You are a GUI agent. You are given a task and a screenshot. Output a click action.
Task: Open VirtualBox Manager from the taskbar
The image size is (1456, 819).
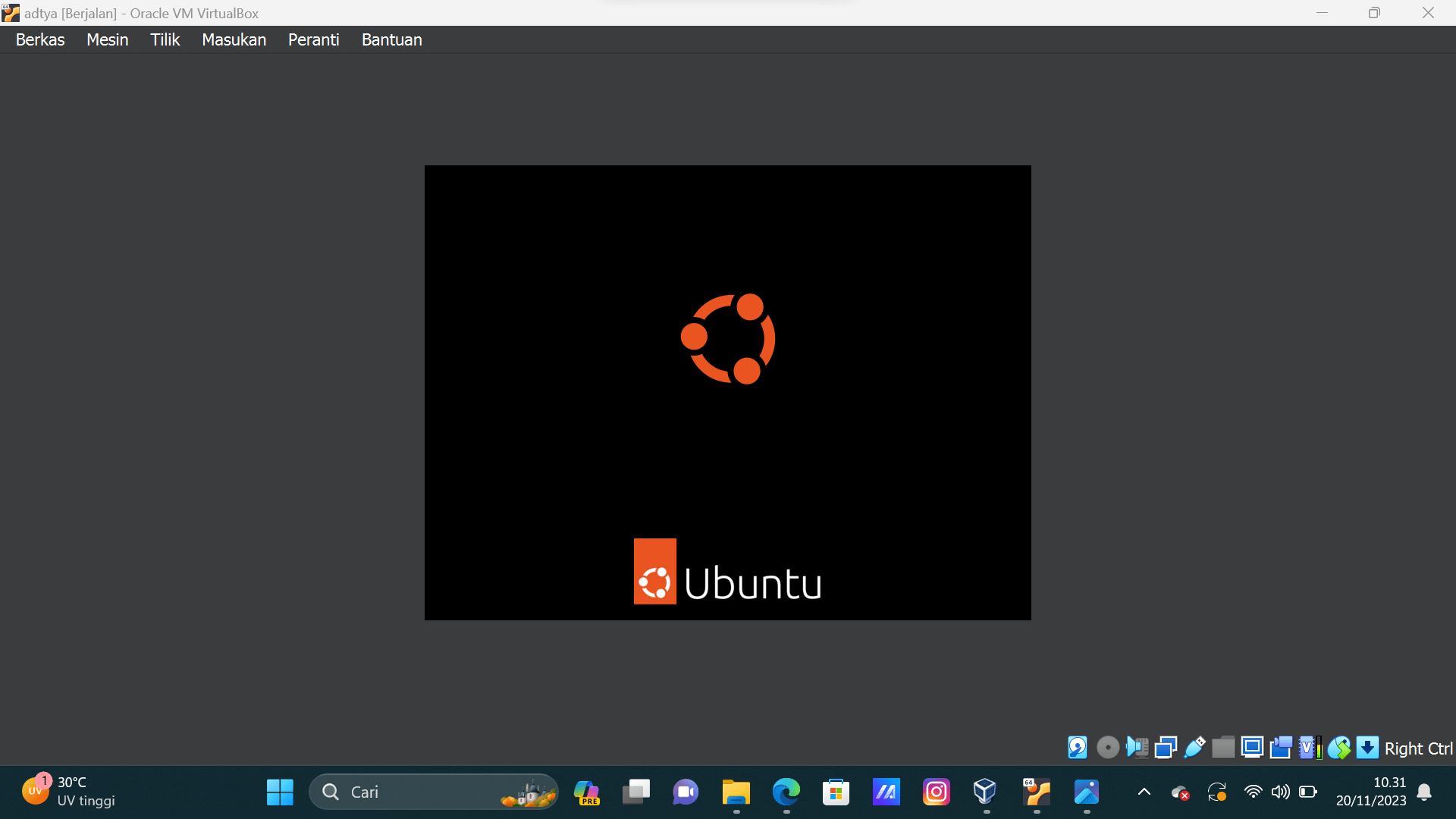(x=985, y=792)
